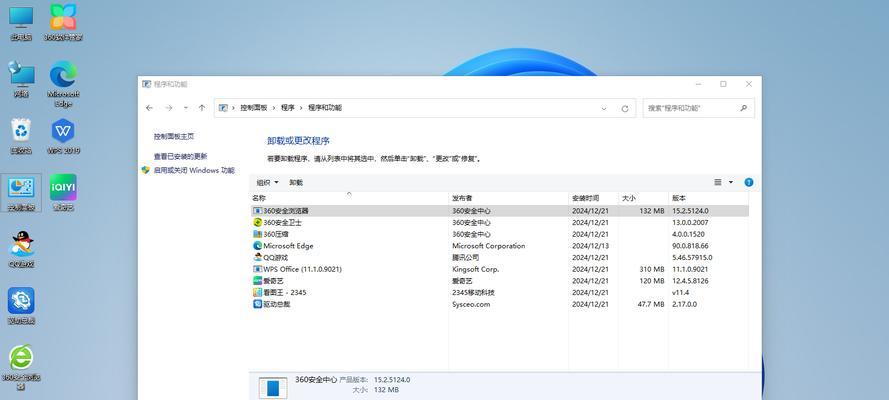Click version 5.46.57915.0 cell
The height and width of the screenshot is (400, 889).
pyautogui.click(x=692, y=258)
